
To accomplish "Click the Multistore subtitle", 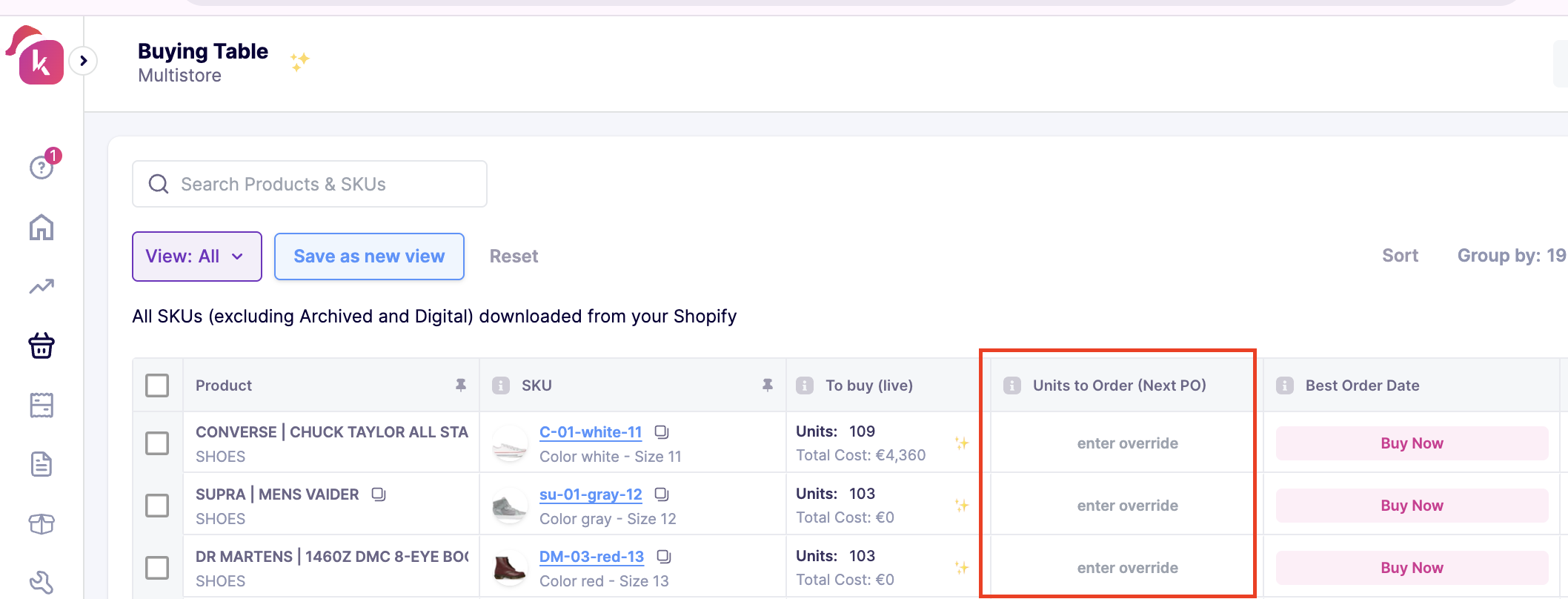I will tap(179, 76).
